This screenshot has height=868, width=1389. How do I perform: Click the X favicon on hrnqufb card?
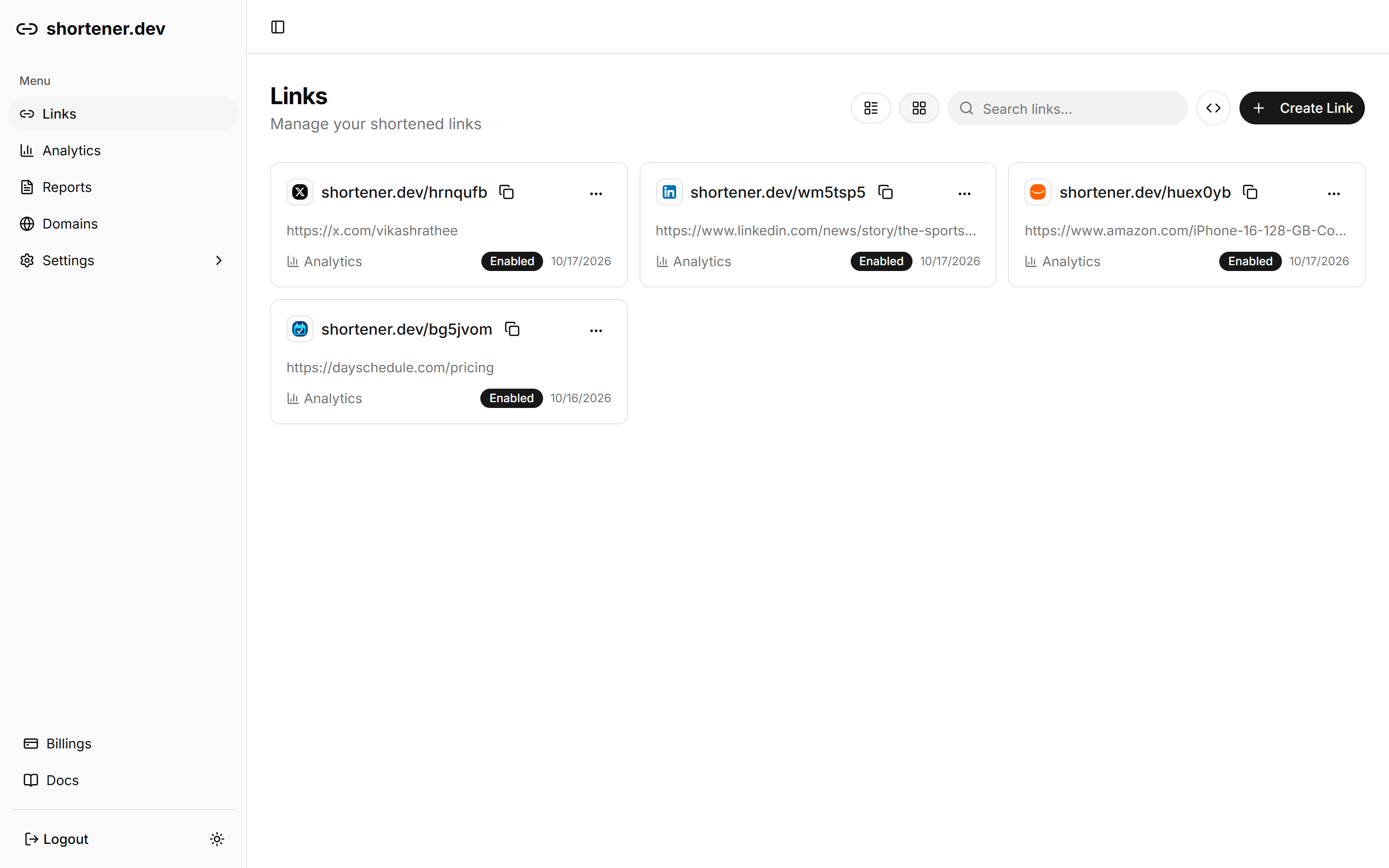(x=300, y=192)
